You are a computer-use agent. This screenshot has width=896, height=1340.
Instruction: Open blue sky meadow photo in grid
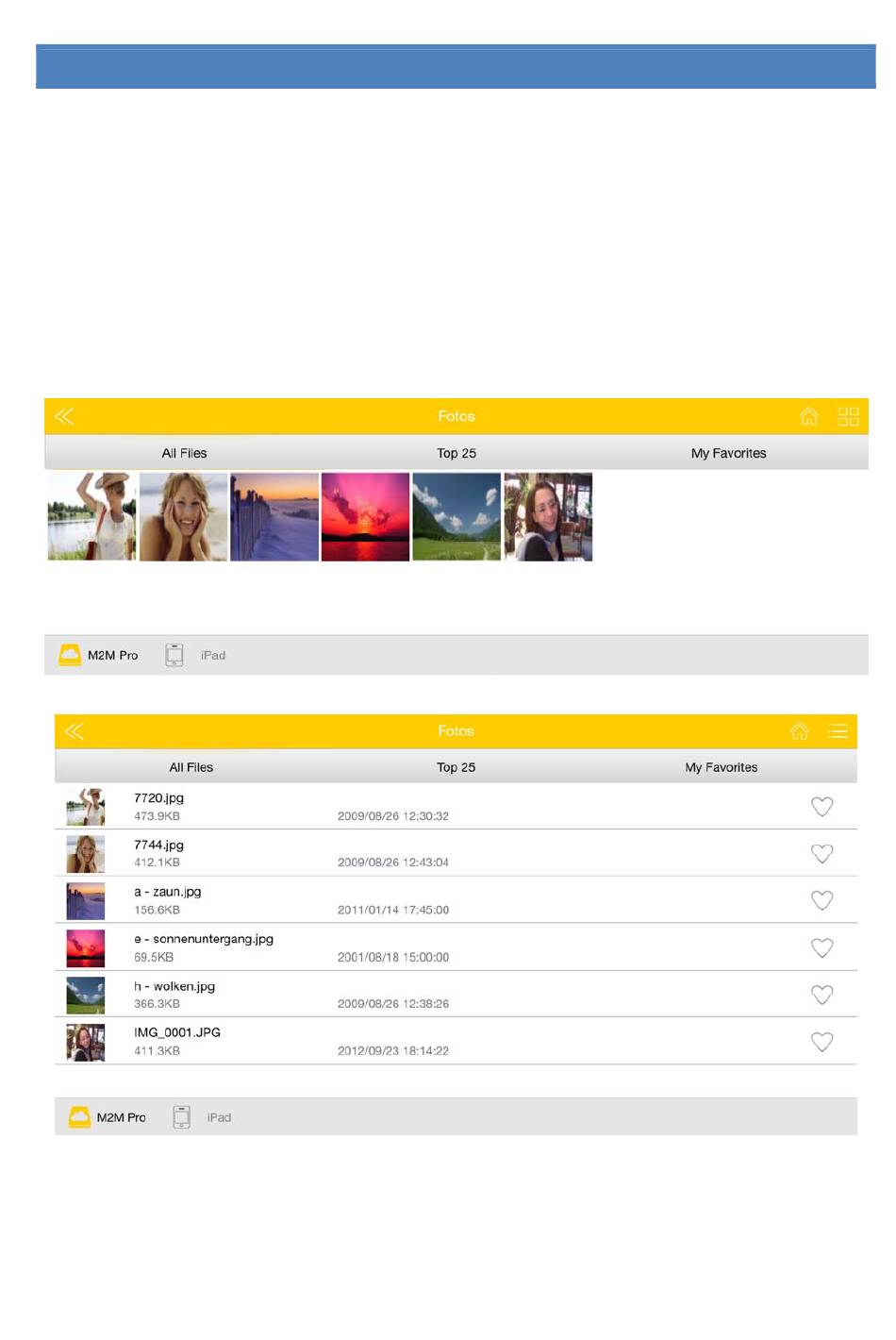click(456, 517)
